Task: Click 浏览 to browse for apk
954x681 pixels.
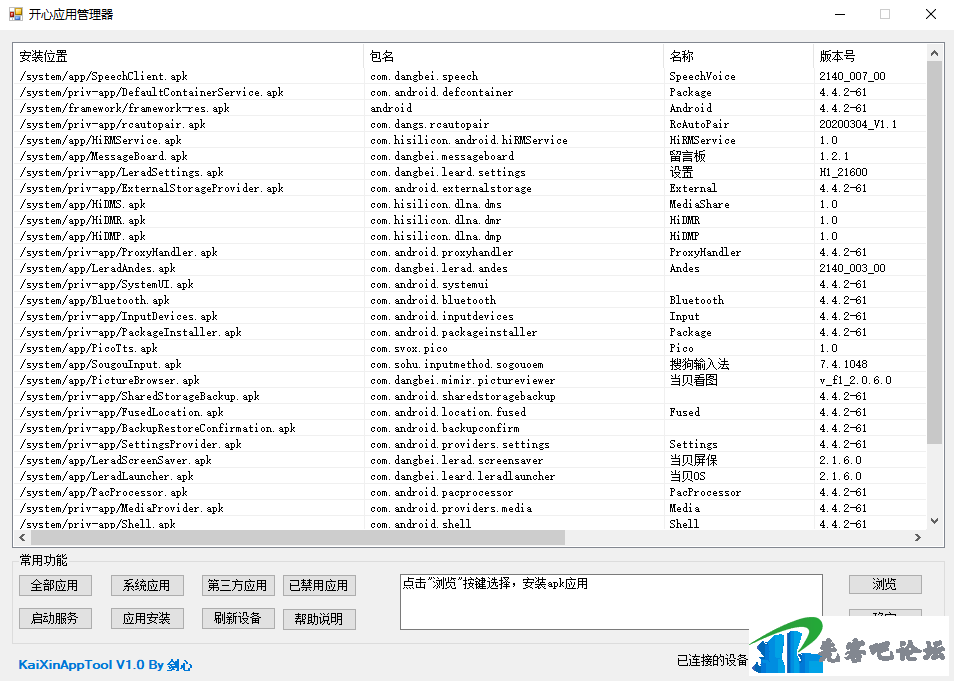Action: [884, 584]
